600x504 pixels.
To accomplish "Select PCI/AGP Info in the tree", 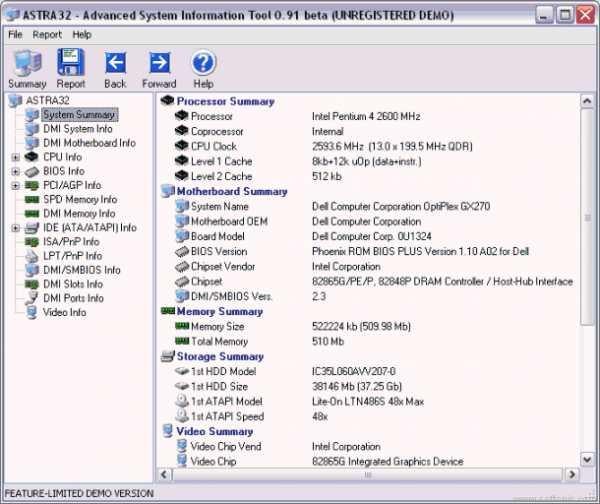I will point(72,186).
